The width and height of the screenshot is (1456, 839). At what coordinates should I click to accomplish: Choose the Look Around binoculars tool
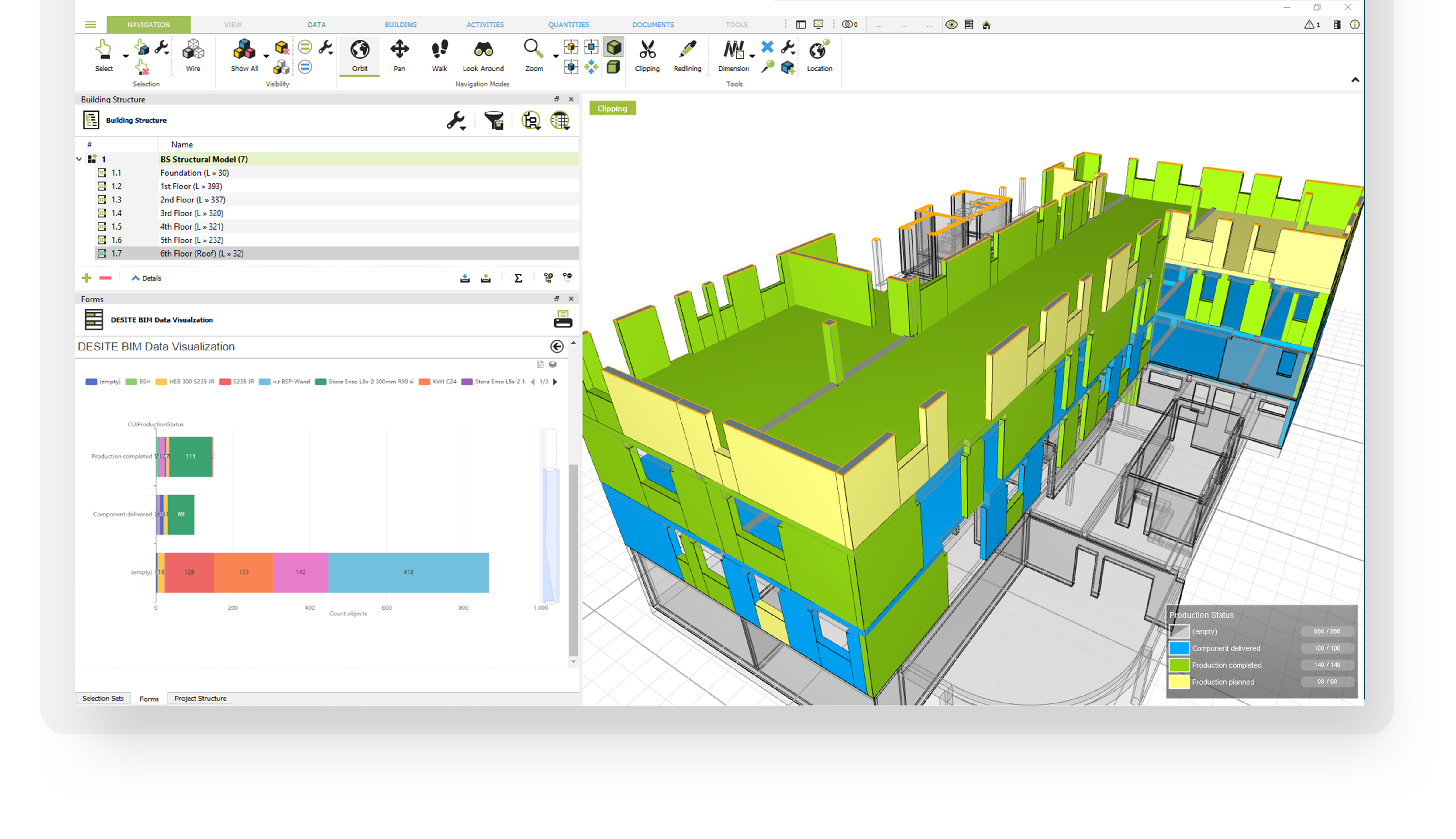pyautogui.click(x=483, y=55)
